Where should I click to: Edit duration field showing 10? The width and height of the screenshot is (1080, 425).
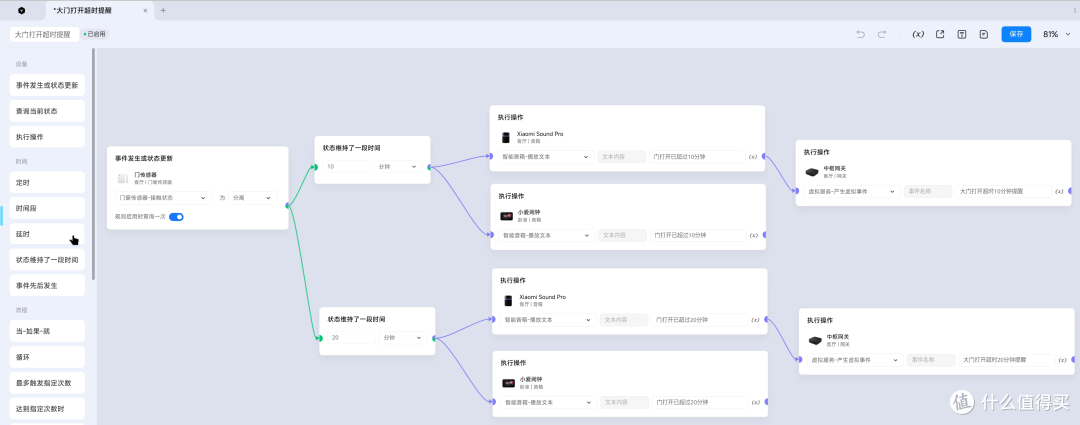[346, 167]
